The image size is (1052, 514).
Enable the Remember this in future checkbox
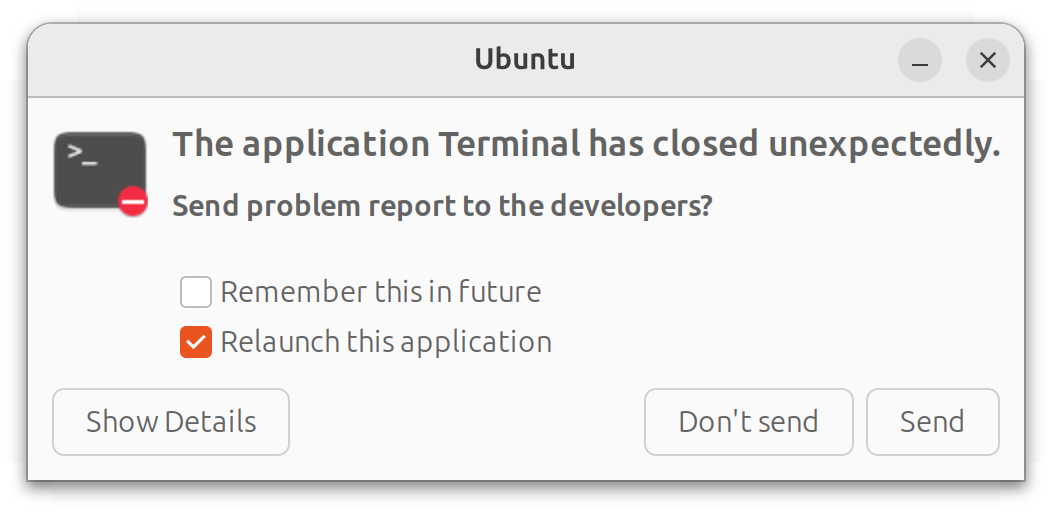click(196, 292)
